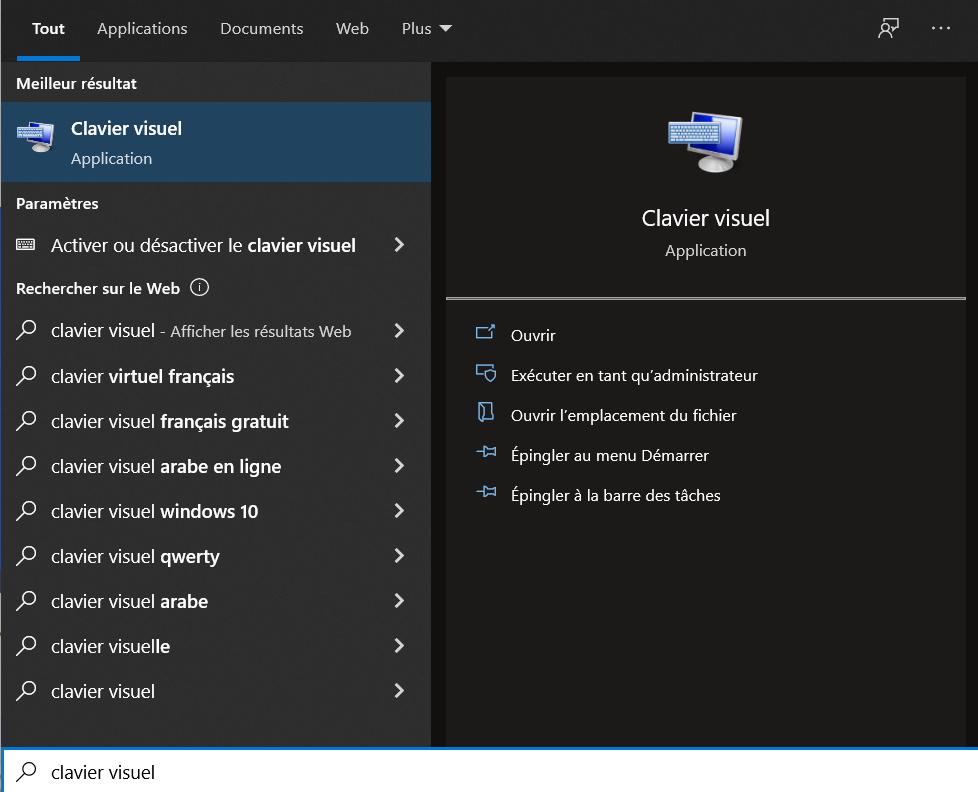Click the administrator shield icon
The height and width of the screenshot is (792, 978).
click(486, 373)
